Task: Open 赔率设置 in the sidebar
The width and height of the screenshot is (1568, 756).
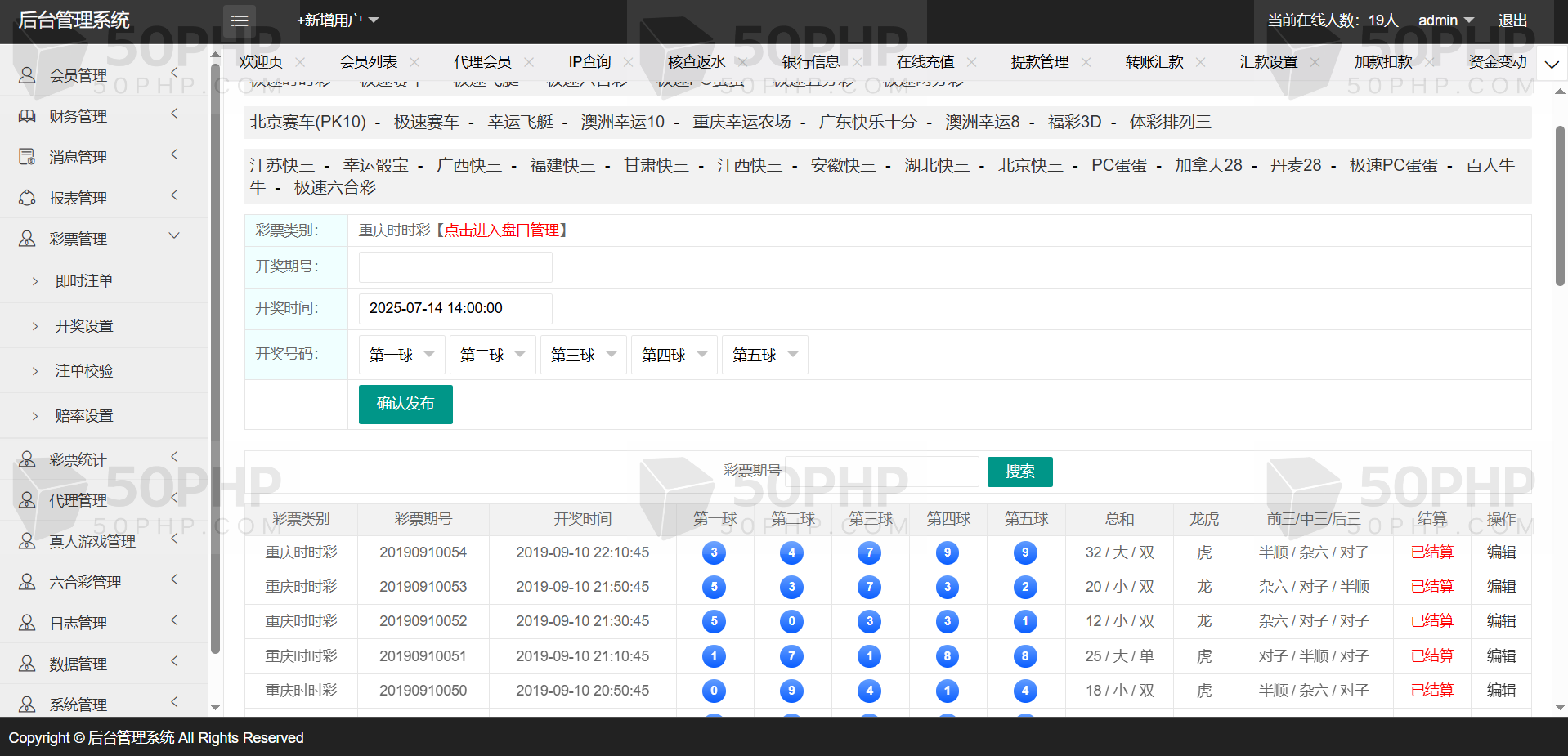Action: [x=84, y=415]
